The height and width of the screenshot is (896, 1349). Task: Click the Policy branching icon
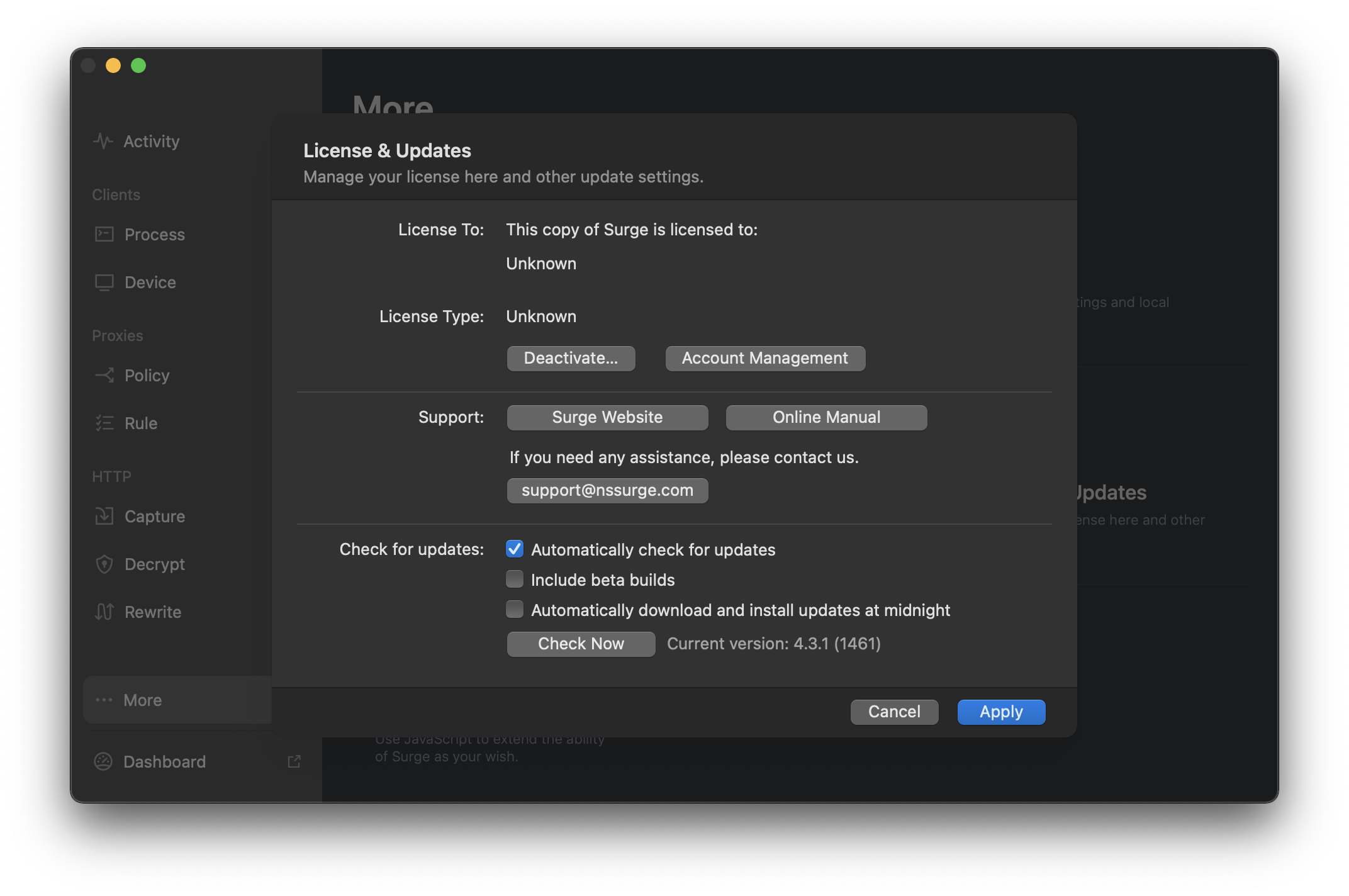pos(104,375)
